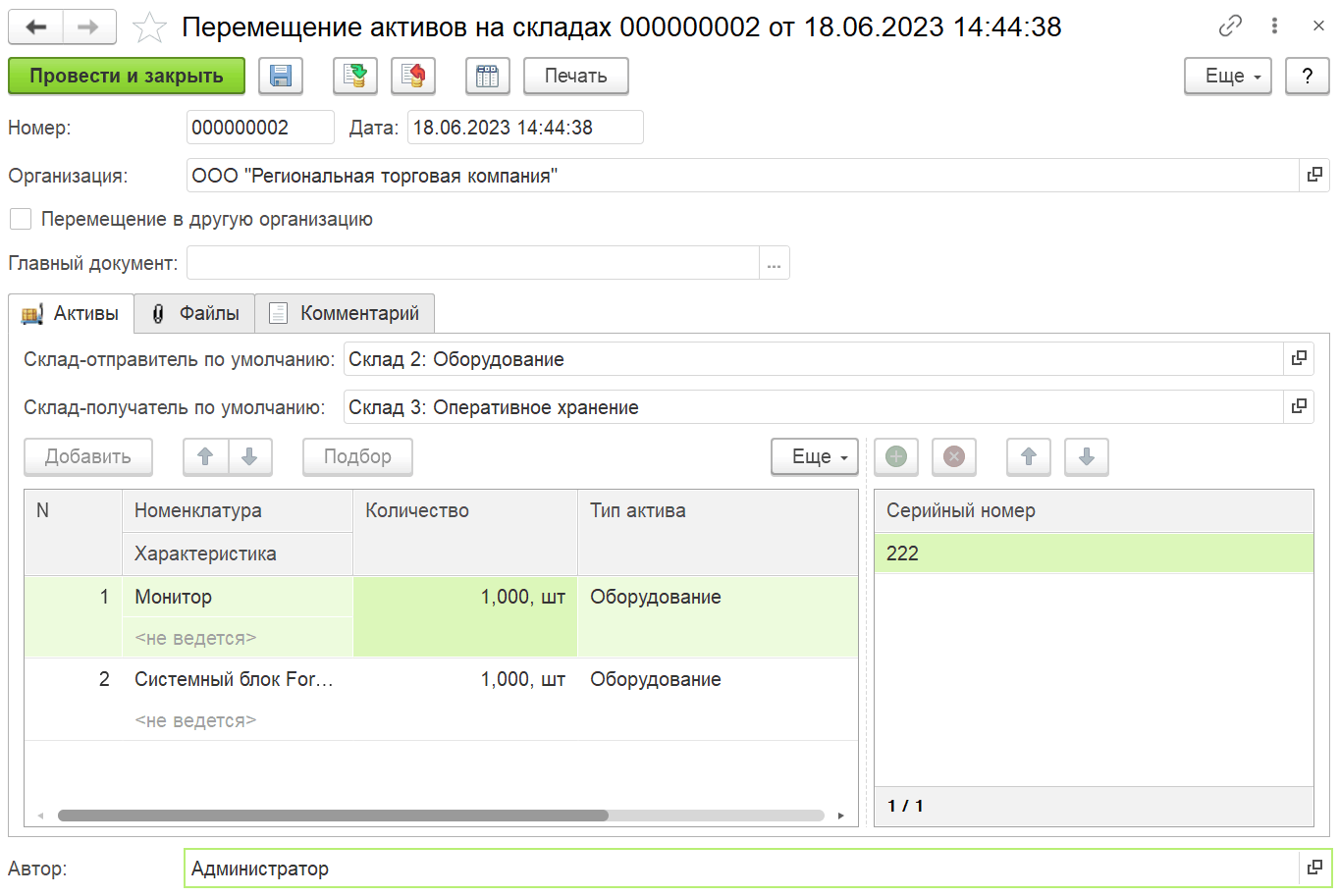The height and width of the screenshot is (896, 1339).
Task: Delete serial number with red cross icon
Action: point(954,456)
